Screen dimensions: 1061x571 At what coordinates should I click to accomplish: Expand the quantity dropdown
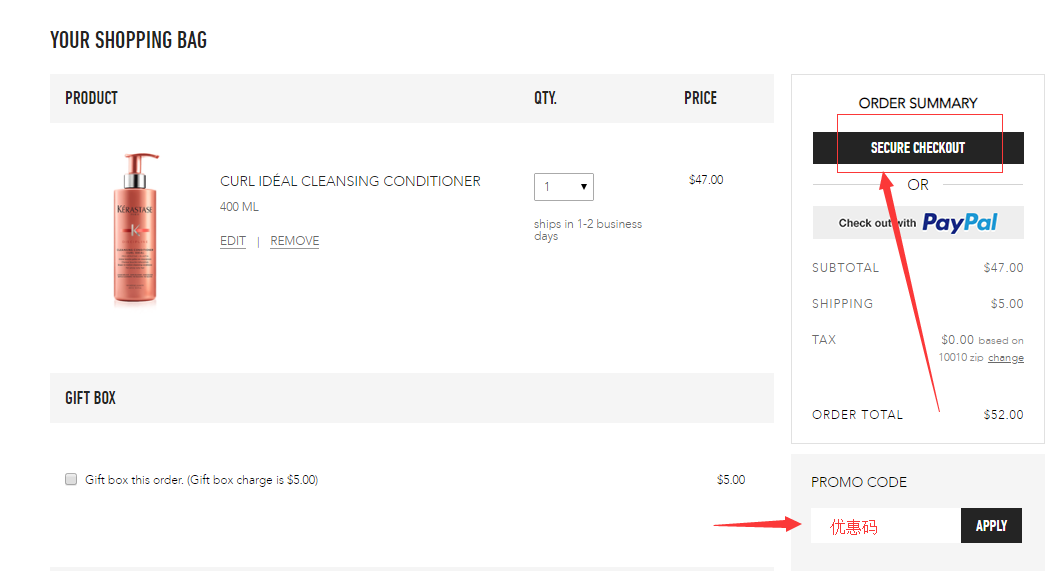pyautogui.click(x=564, y=187)
